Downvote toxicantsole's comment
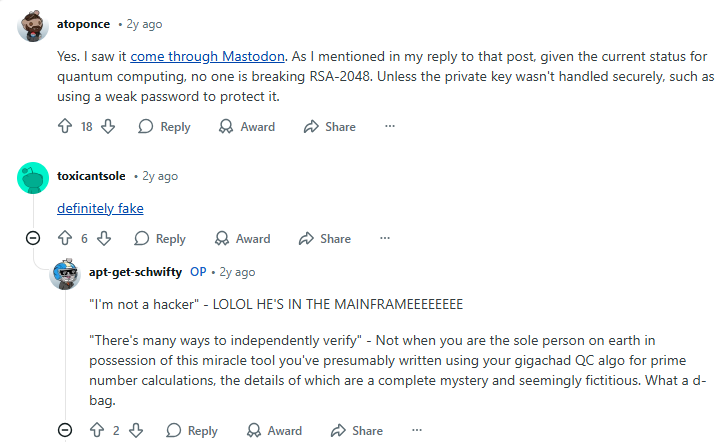The image size is (723, 442). [x=104, y=239]
